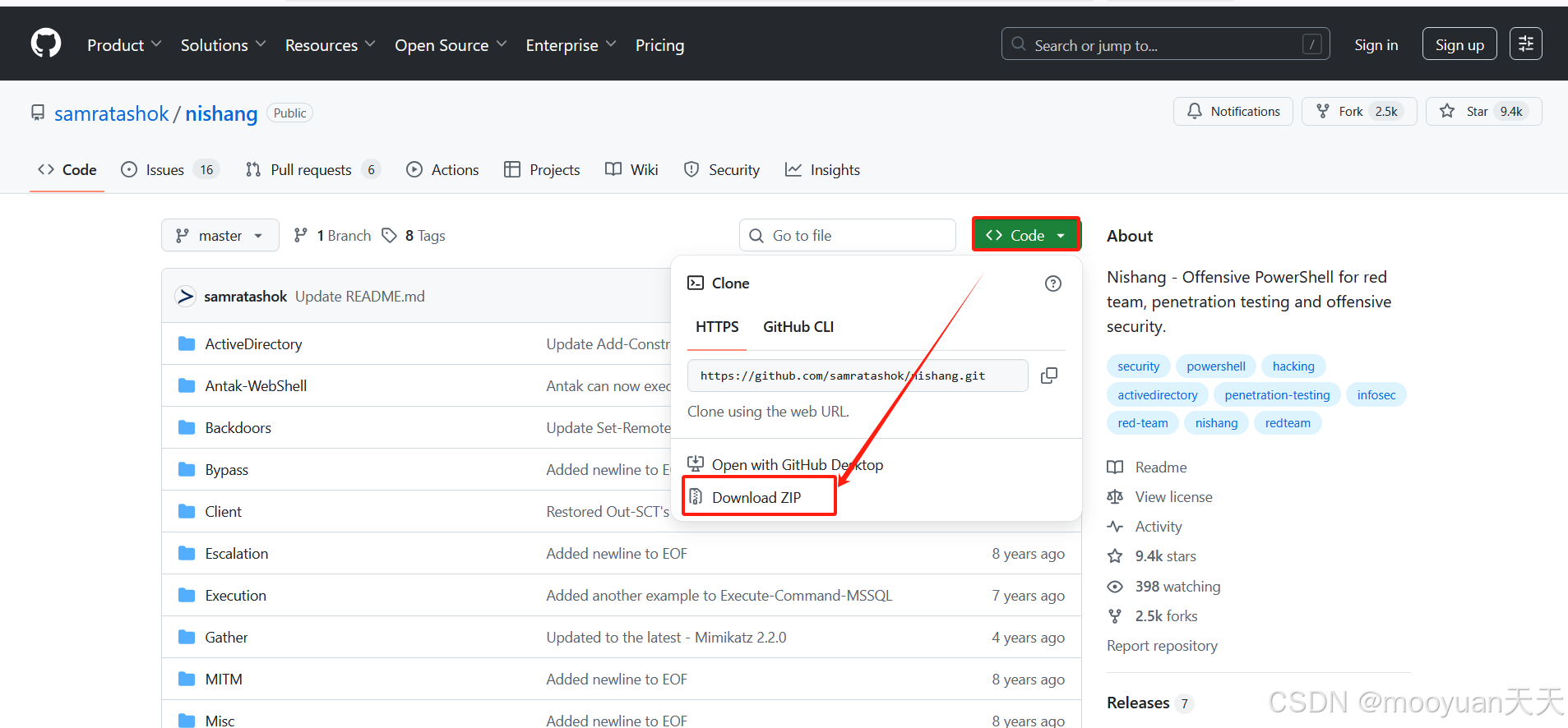The width and height of the screenshot is (1568, 728).
Task: Click the MITM folder icon
Action: pos(187,679)
